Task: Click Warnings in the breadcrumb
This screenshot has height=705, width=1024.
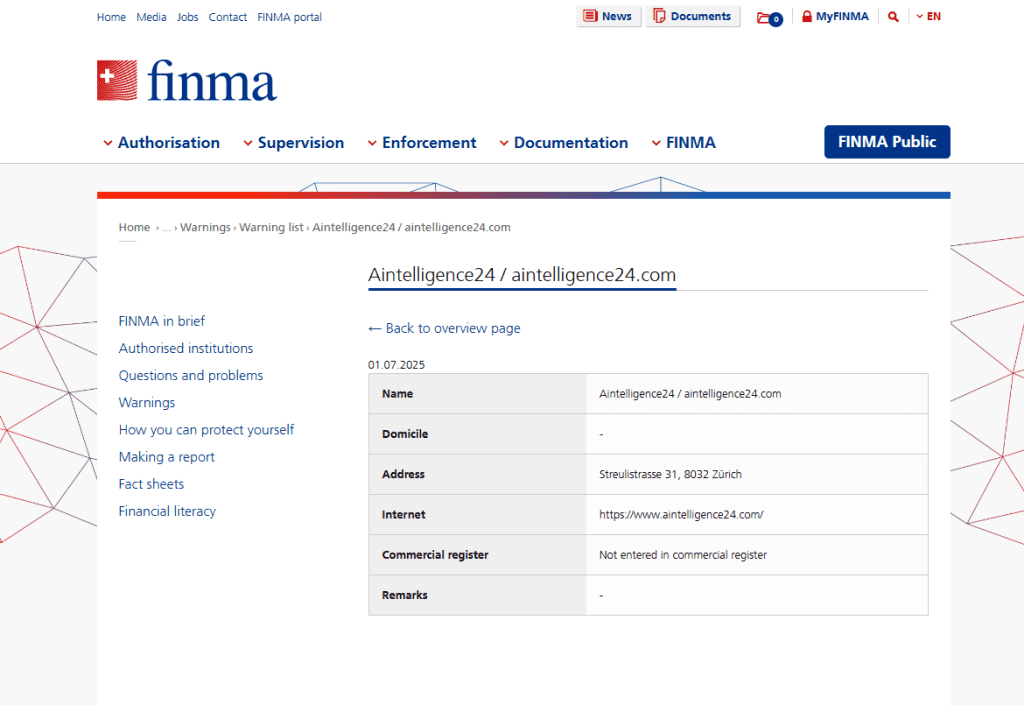Action: (205, 227)
